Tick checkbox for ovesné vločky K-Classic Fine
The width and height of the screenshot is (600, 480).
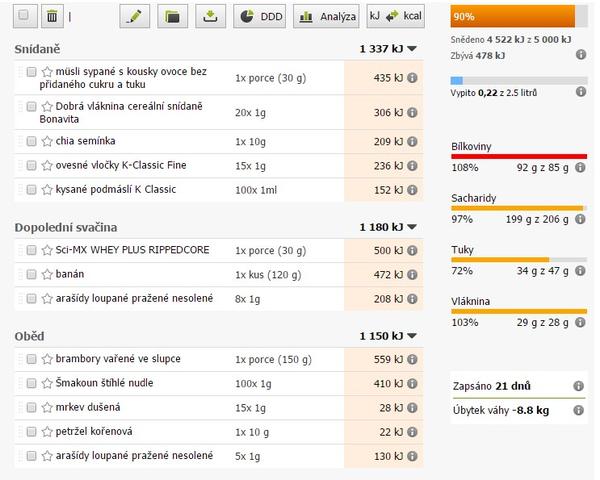click(x=32, y=165)
